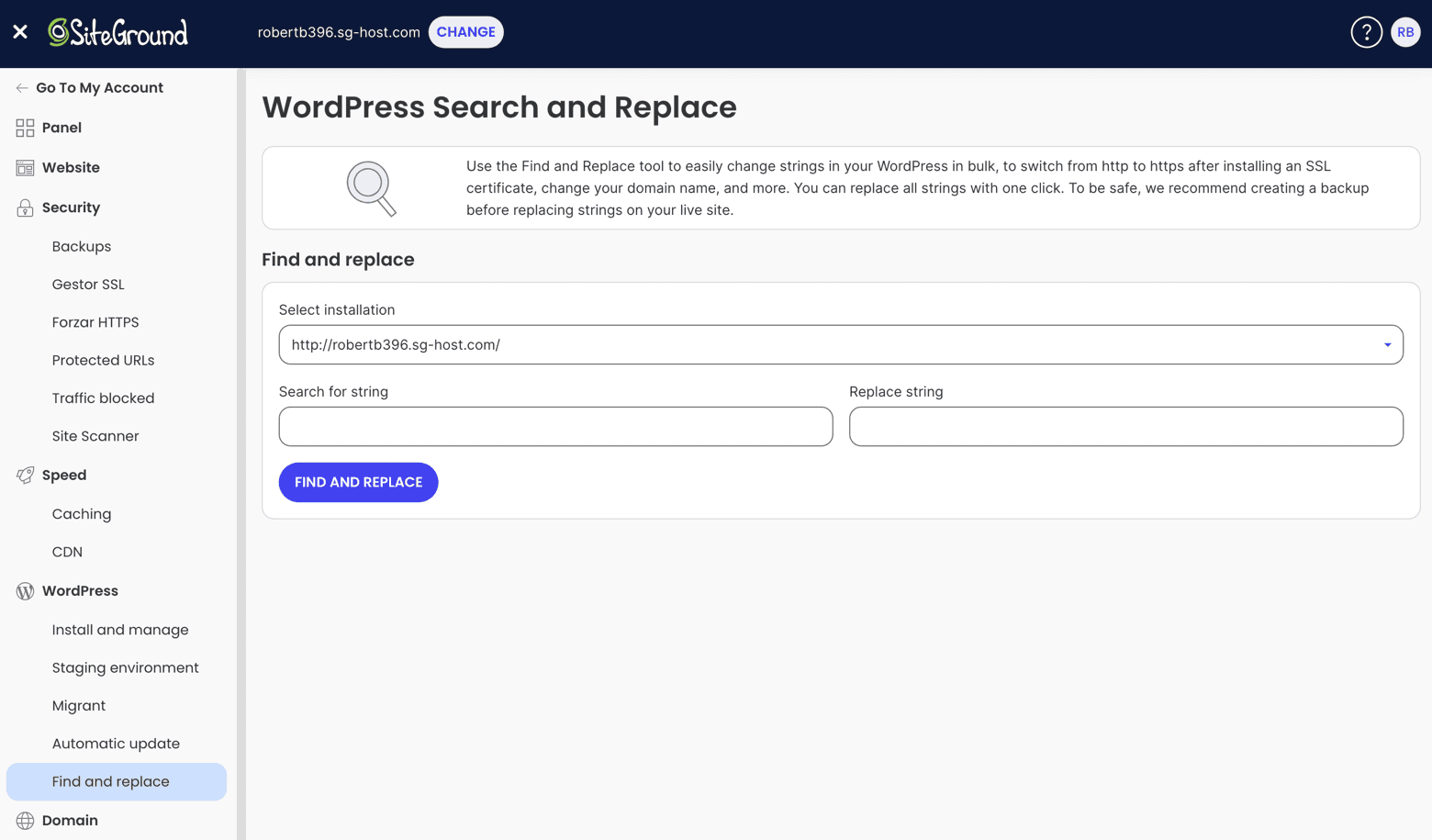This screenshot has width=1432, height=840.
Task: Open Backups under Security
Action: click(x=82, y=247)
